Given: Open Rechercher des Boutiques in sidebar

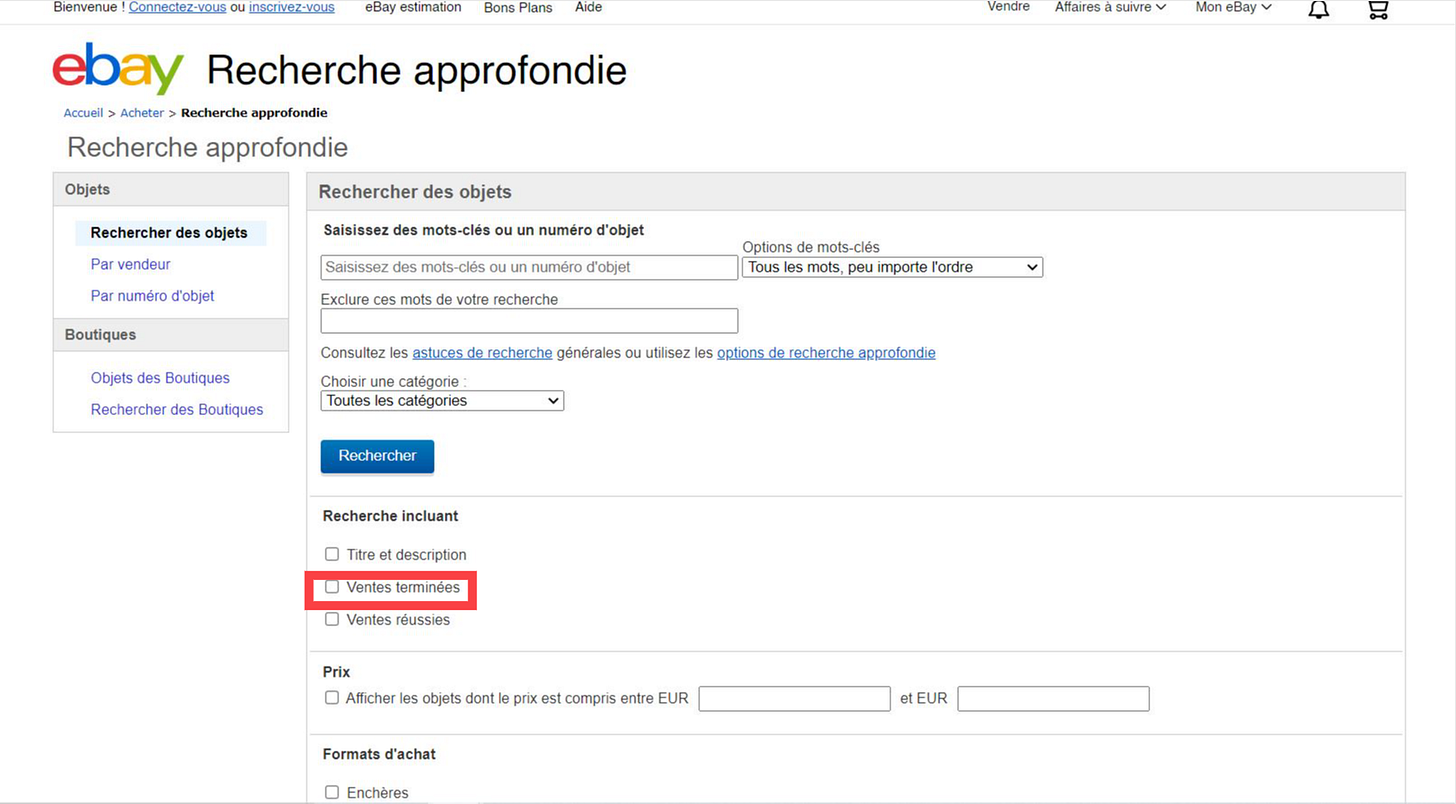Looking at the screenshot, I should click(x=177, y=409).
